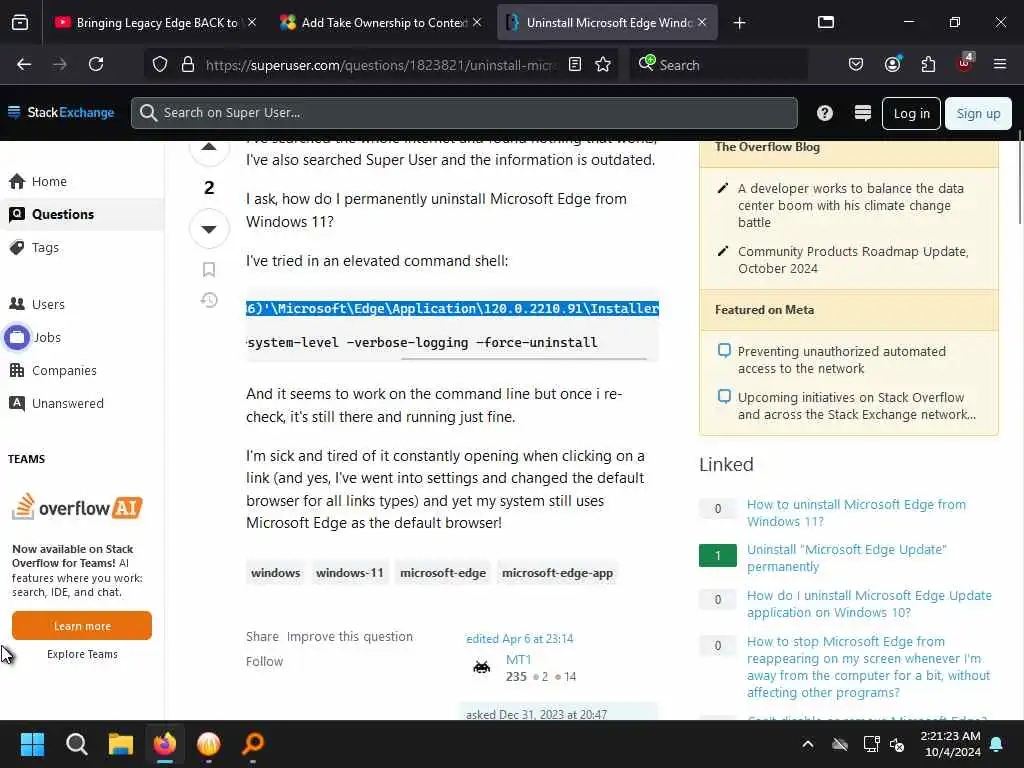
Task: Show site security padlock info
Action: [x=188, y=64]
